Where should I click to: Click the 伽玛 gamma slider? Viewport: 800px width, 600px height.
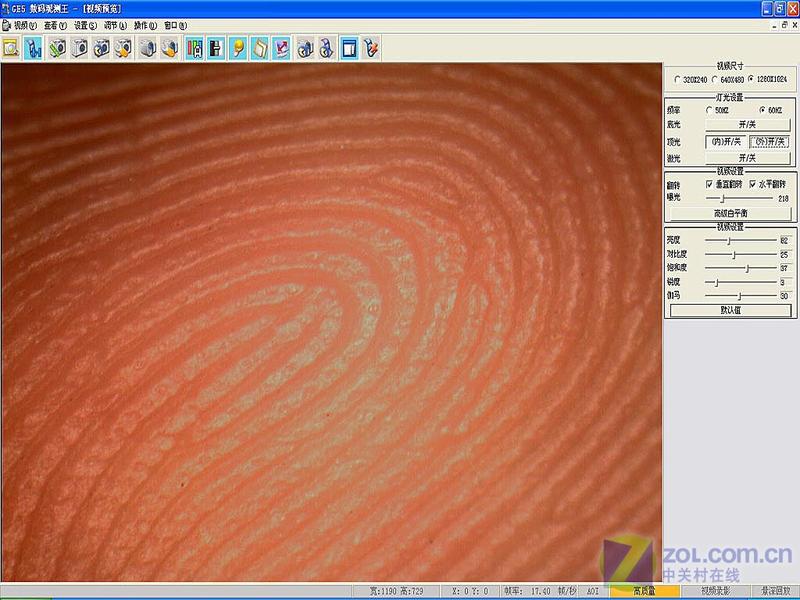[x=741, y=296]
